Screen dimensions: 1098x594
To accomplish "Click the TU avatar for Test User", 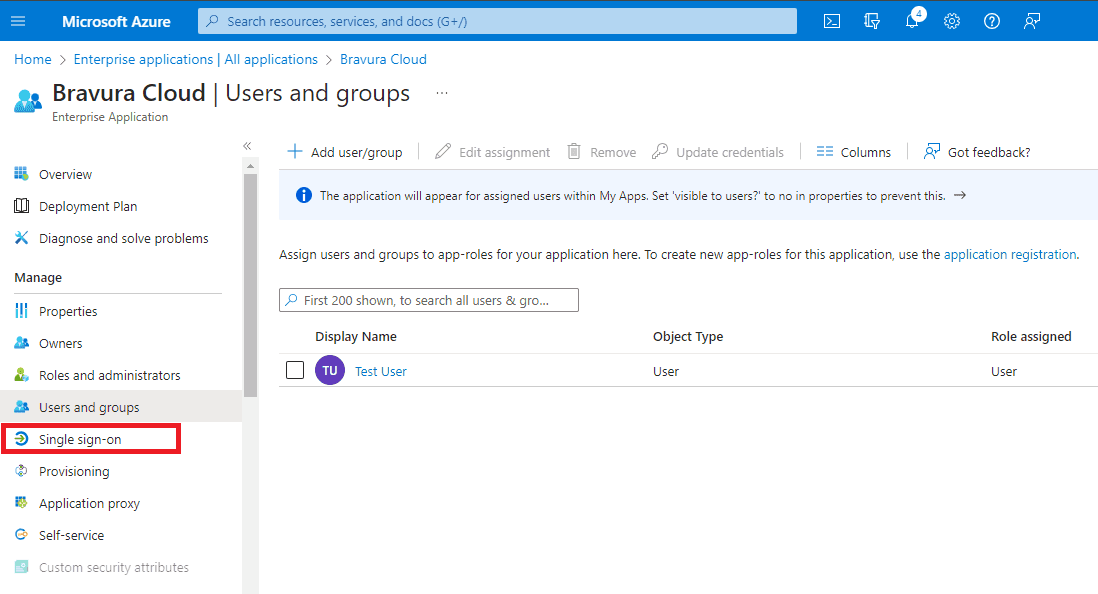I will (x=330, y=371).
